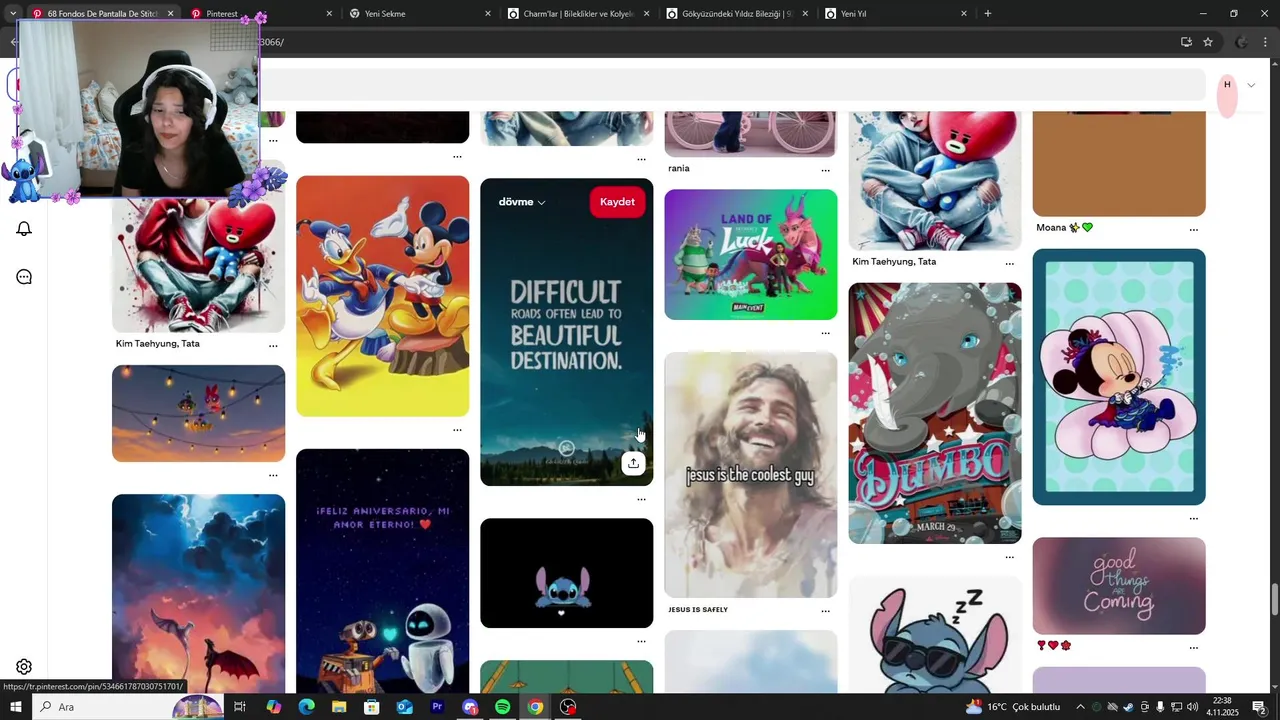Screen dimensions: 1280x720
Task: Open File Explorer from the taskbar
Action: pyautogui.click(x=339, y=707)
